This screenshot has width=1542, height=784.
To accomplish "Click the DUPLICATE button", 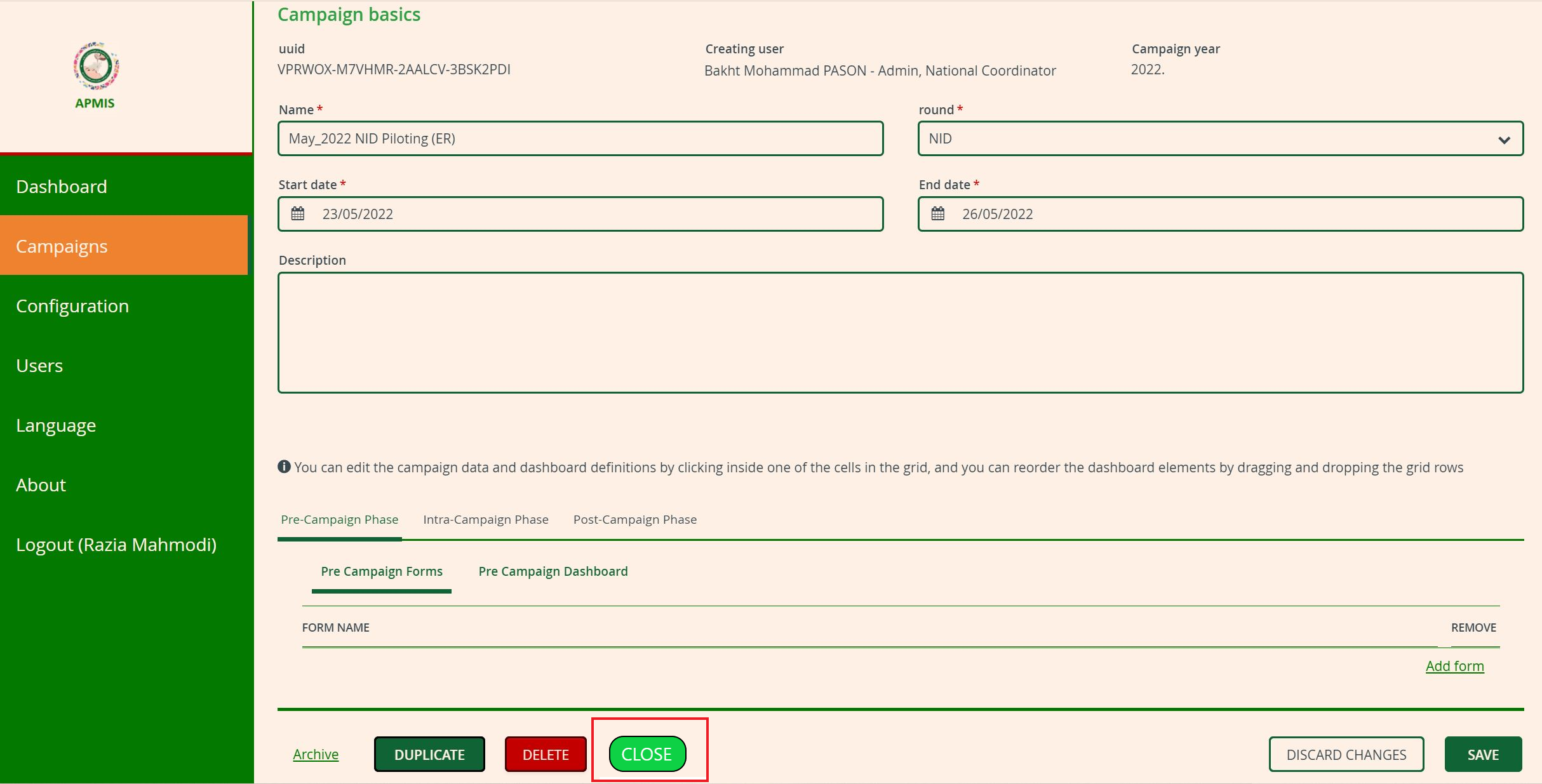I will coord(429,754).
